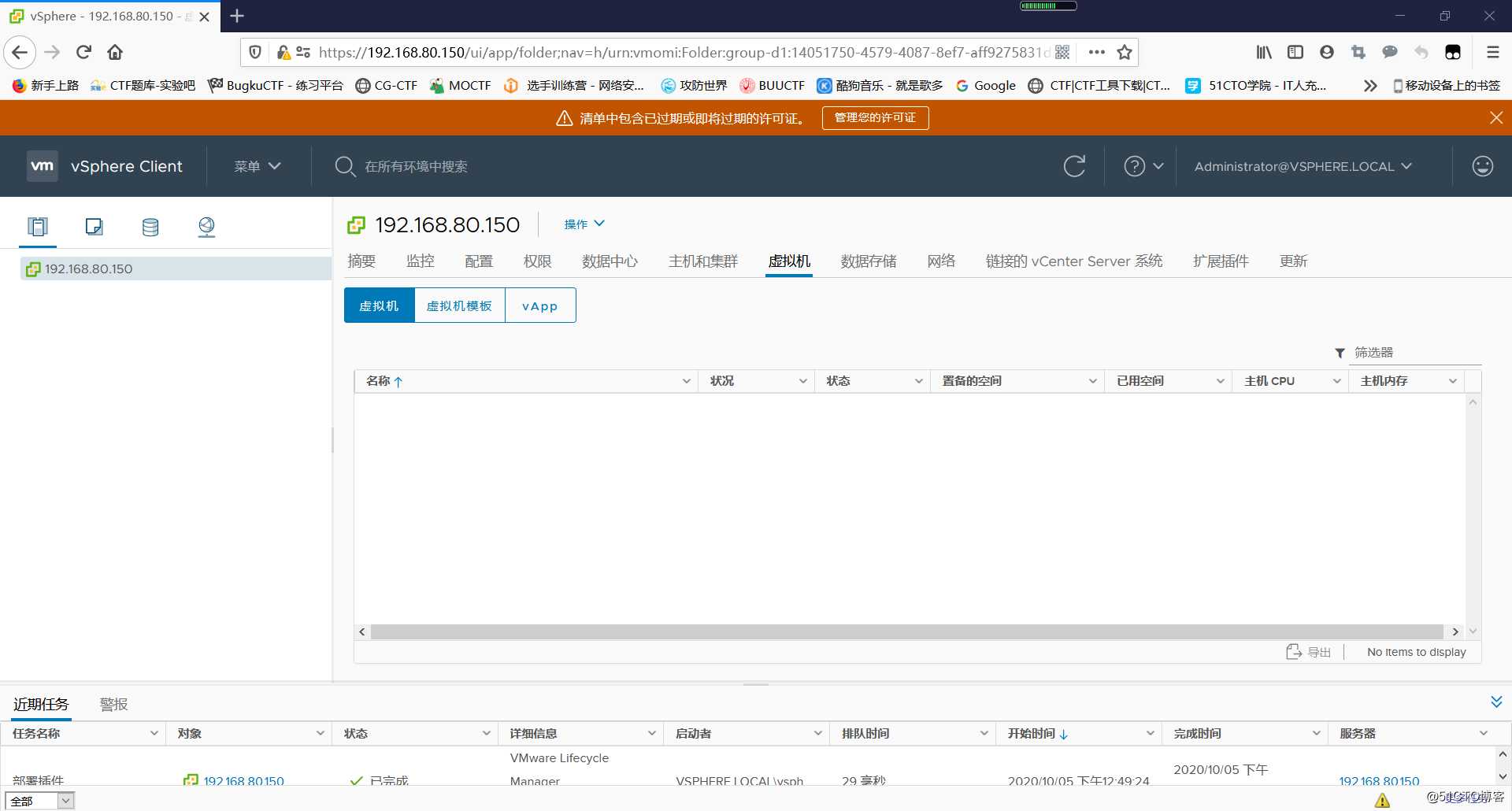Click the 管理您的许可证 button
Image resolution: width=1512 pixels, height=811 pixels.
click(876, 118)
